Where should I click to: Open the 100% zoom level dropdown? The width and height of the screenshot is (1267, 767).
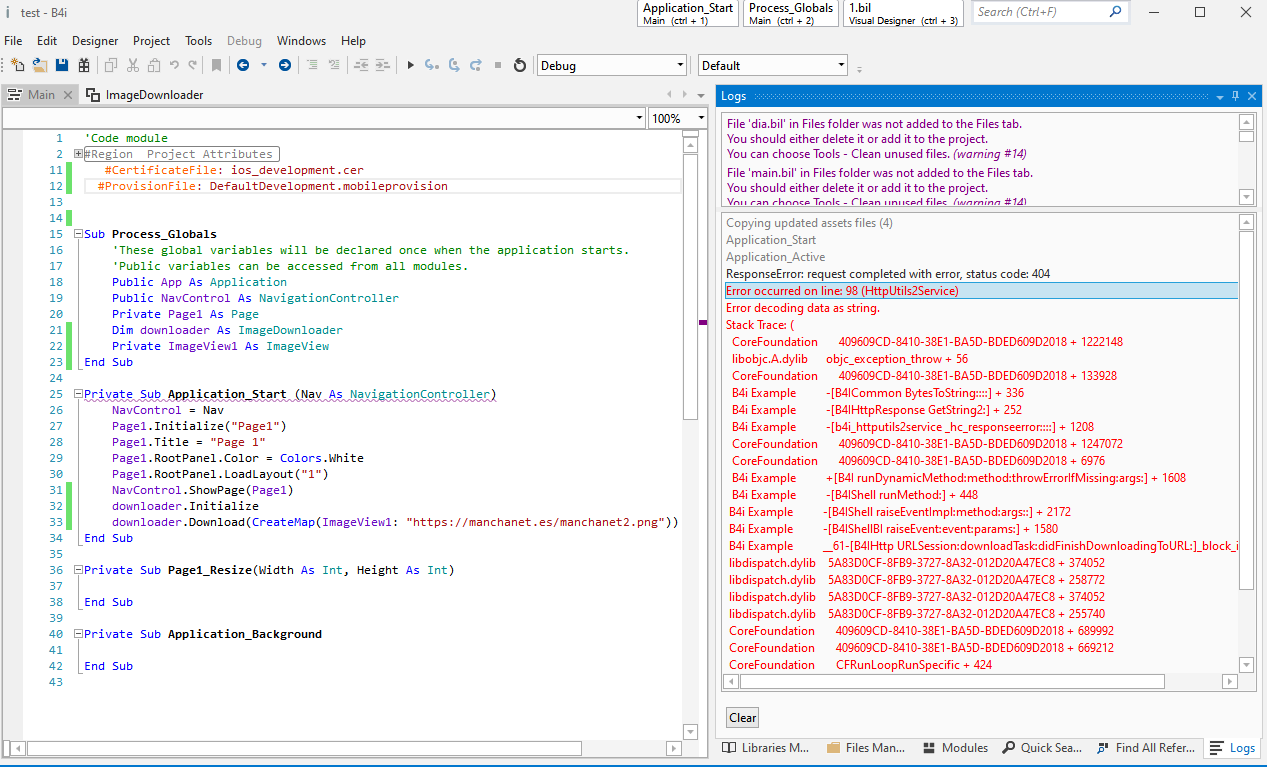click(679, 118)
